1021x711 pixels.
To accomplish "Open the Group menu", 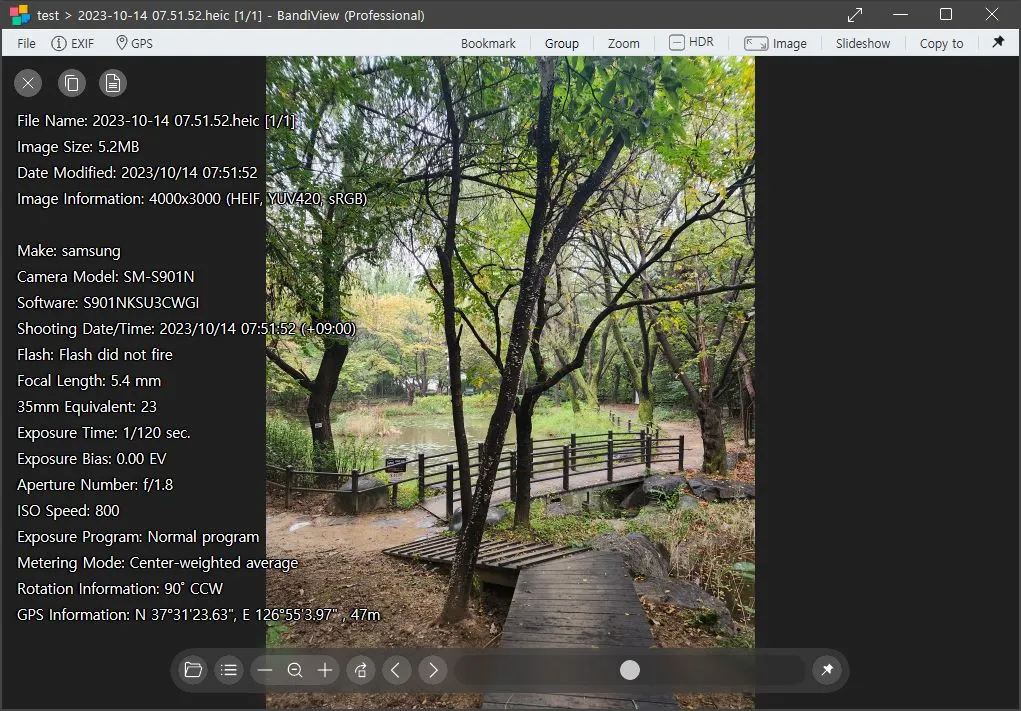I will pos(561,44).
